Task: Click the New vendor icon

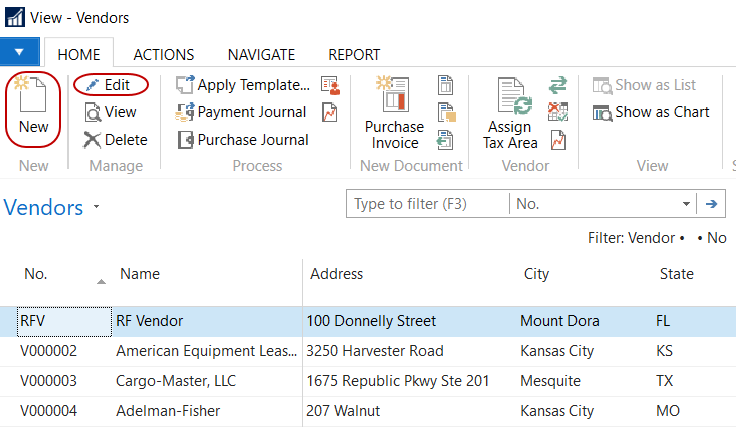Action: (x=33, y=105)
